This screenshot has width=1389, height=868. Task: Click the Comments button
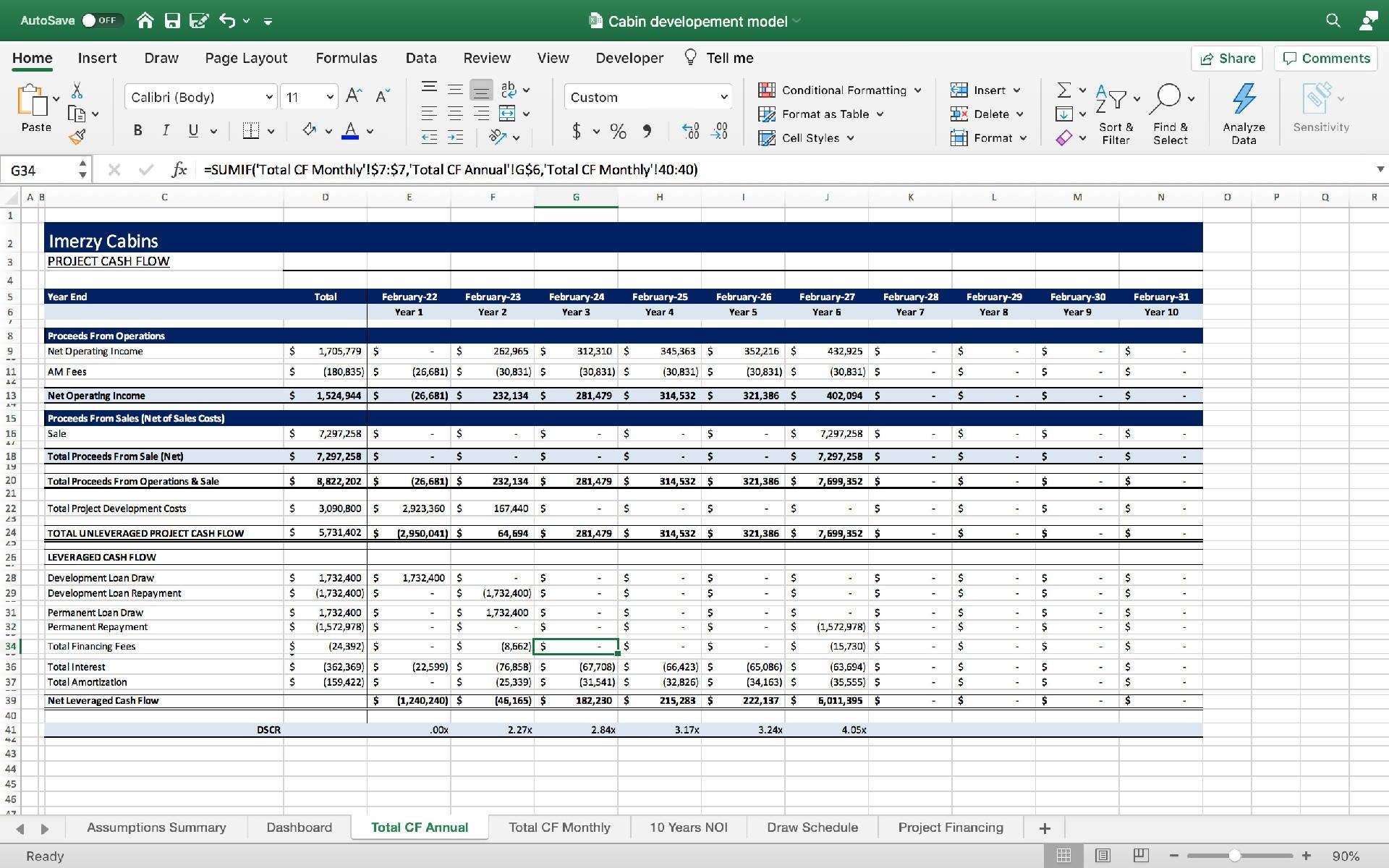coord(1326,59)
